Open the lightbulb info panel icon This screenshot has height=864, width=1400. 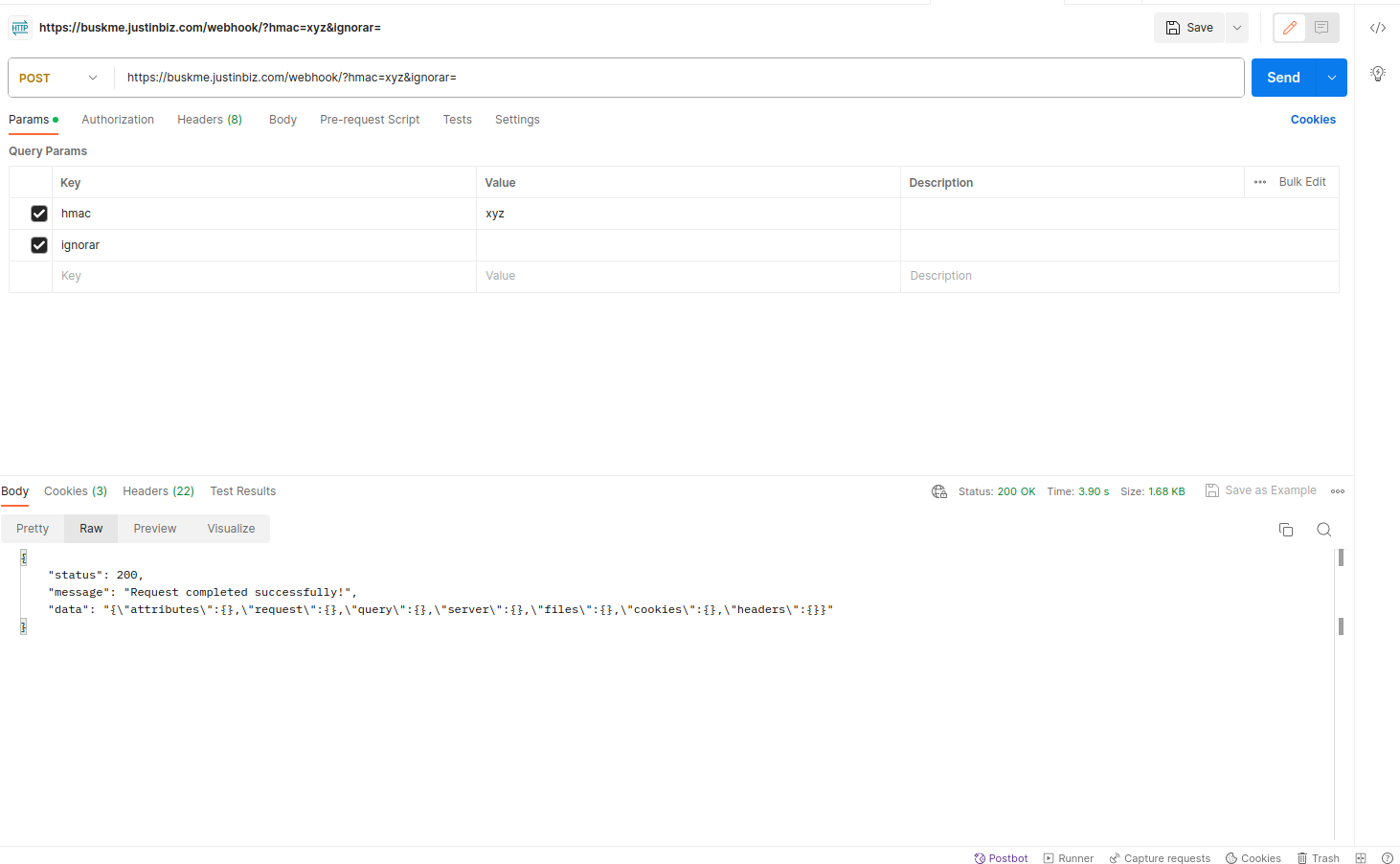(x=1378, y=74)
